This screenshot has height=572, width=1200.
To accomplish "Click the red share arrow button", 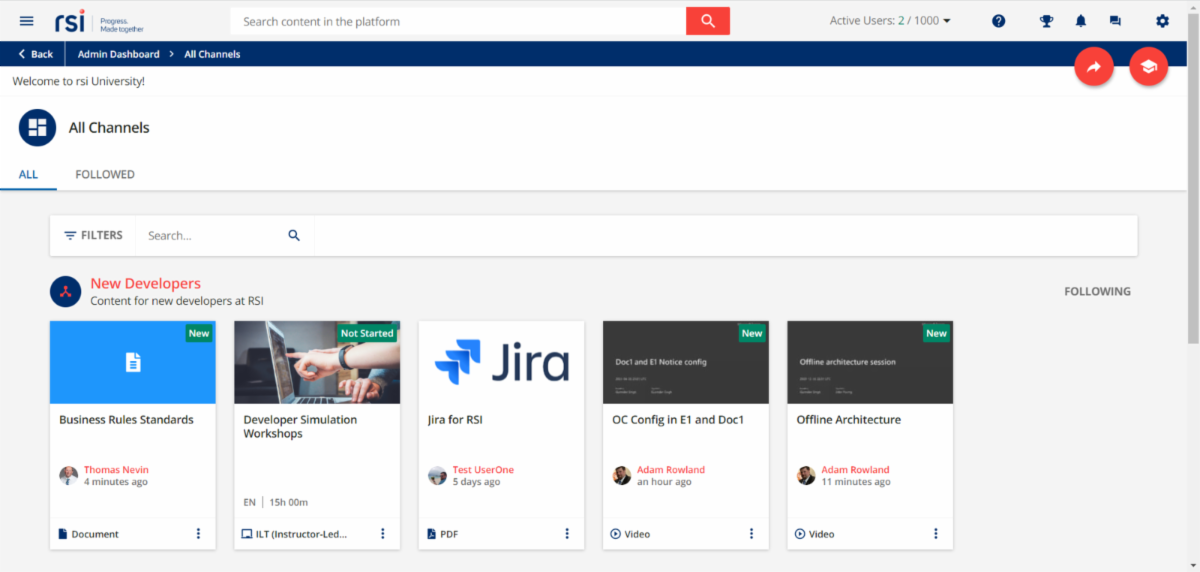I will pyautogui.click(x=1093, y=67).
